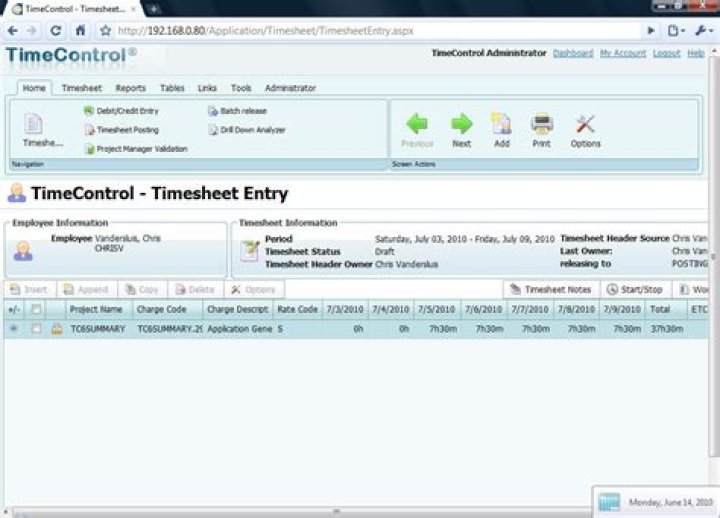Click the TimeControl logo

click(71, 56)
